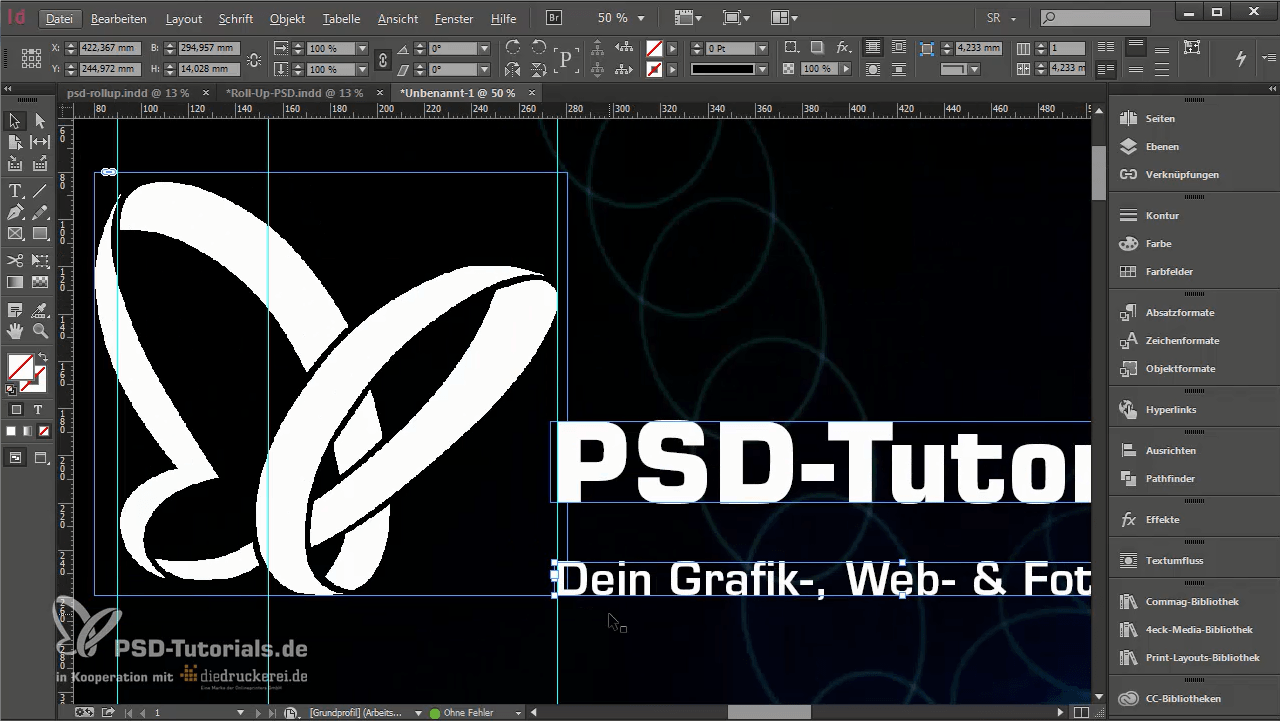The width and height of the screenshot is (1280, 721).
Task: Select the Gap tool
Action: click(40, 143)
